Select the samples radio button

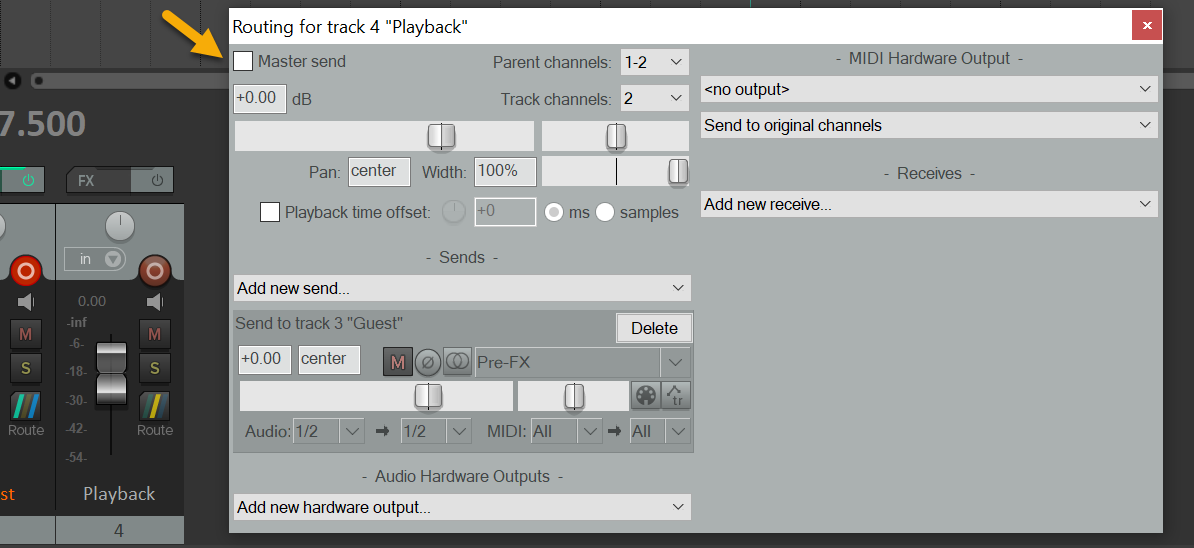pyautogui.click(x=605, y=212)
